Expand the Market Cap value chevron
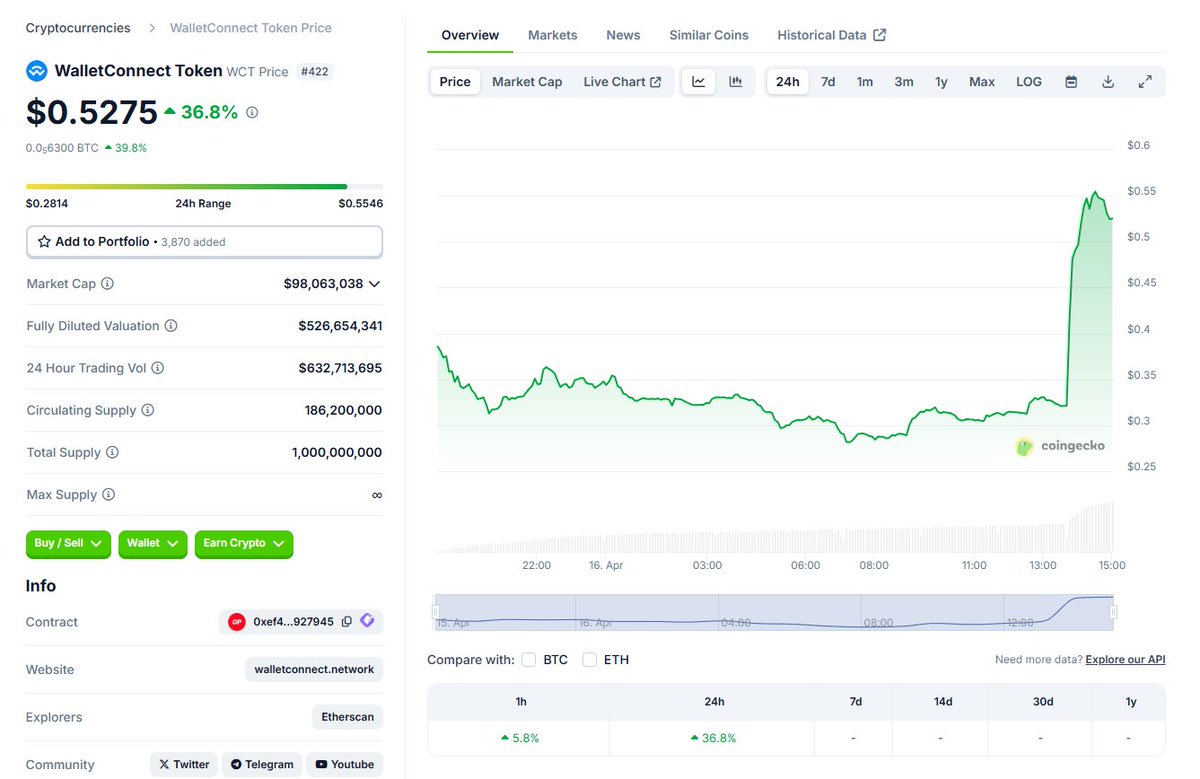The image size is (1200, 779). click(x=375, y=284)
